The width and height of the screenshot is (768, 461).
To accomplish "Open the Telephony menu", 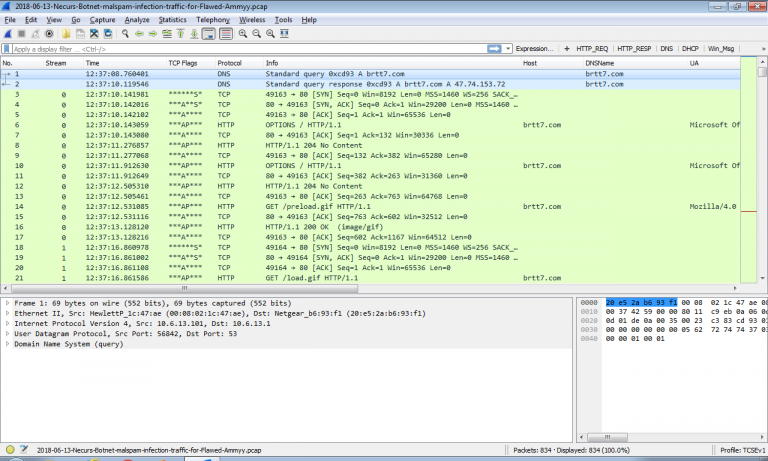I will point(213,20).
